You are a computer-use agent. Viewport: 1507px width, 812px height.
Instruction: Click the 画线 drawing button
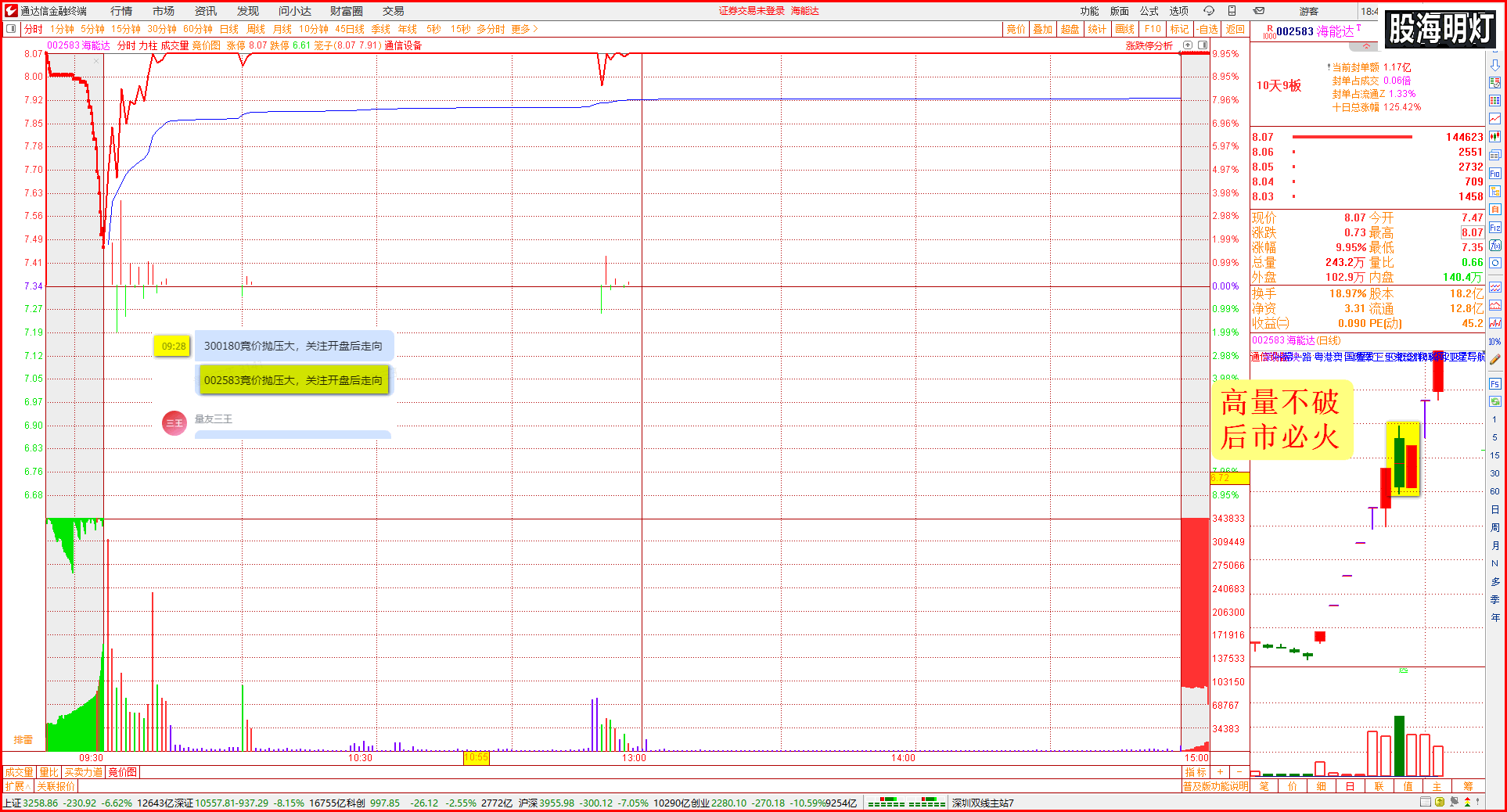1125,29
